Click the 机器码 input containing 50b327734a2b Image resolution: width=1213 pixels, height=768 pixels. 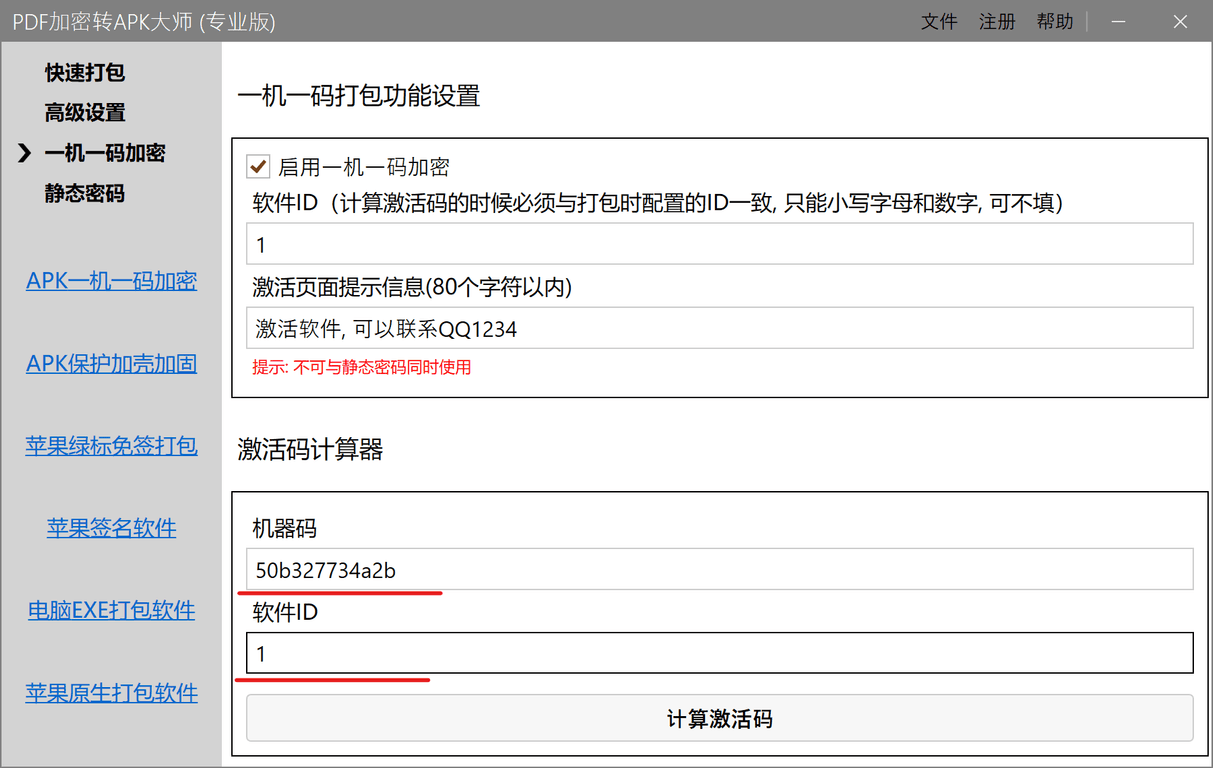pyautogui.click(x=719, y=570)
